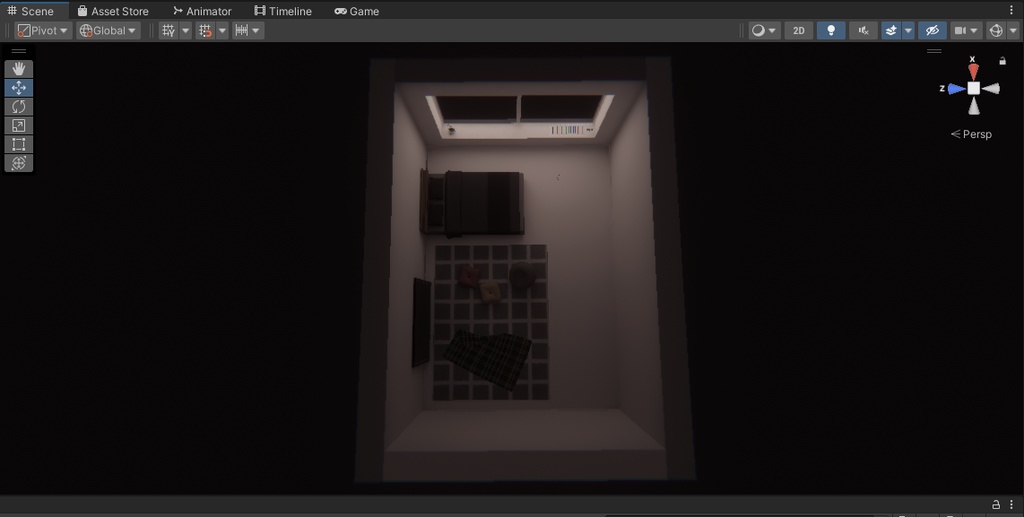Select the combined Transform tool
Viewport: 1024px width, 517px height.
click(18, 163)
